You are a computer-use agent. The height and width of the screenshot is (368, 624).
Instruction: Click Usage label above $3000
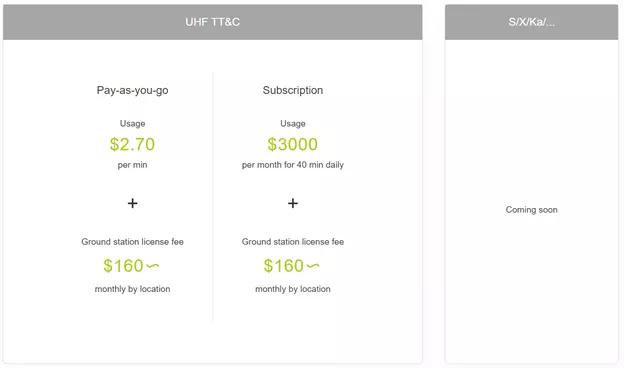(x=293, y=123)
